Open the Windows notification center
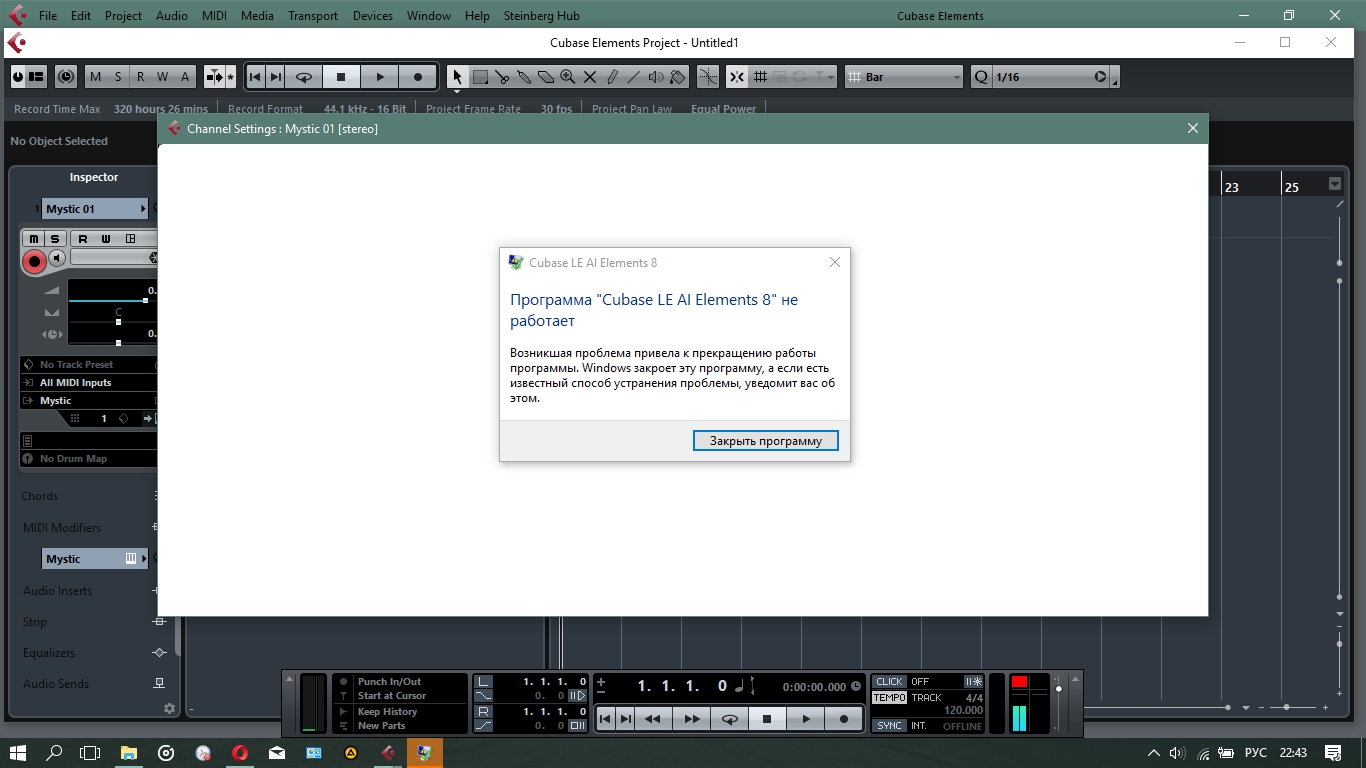1366x768 pixels. 1333,753
